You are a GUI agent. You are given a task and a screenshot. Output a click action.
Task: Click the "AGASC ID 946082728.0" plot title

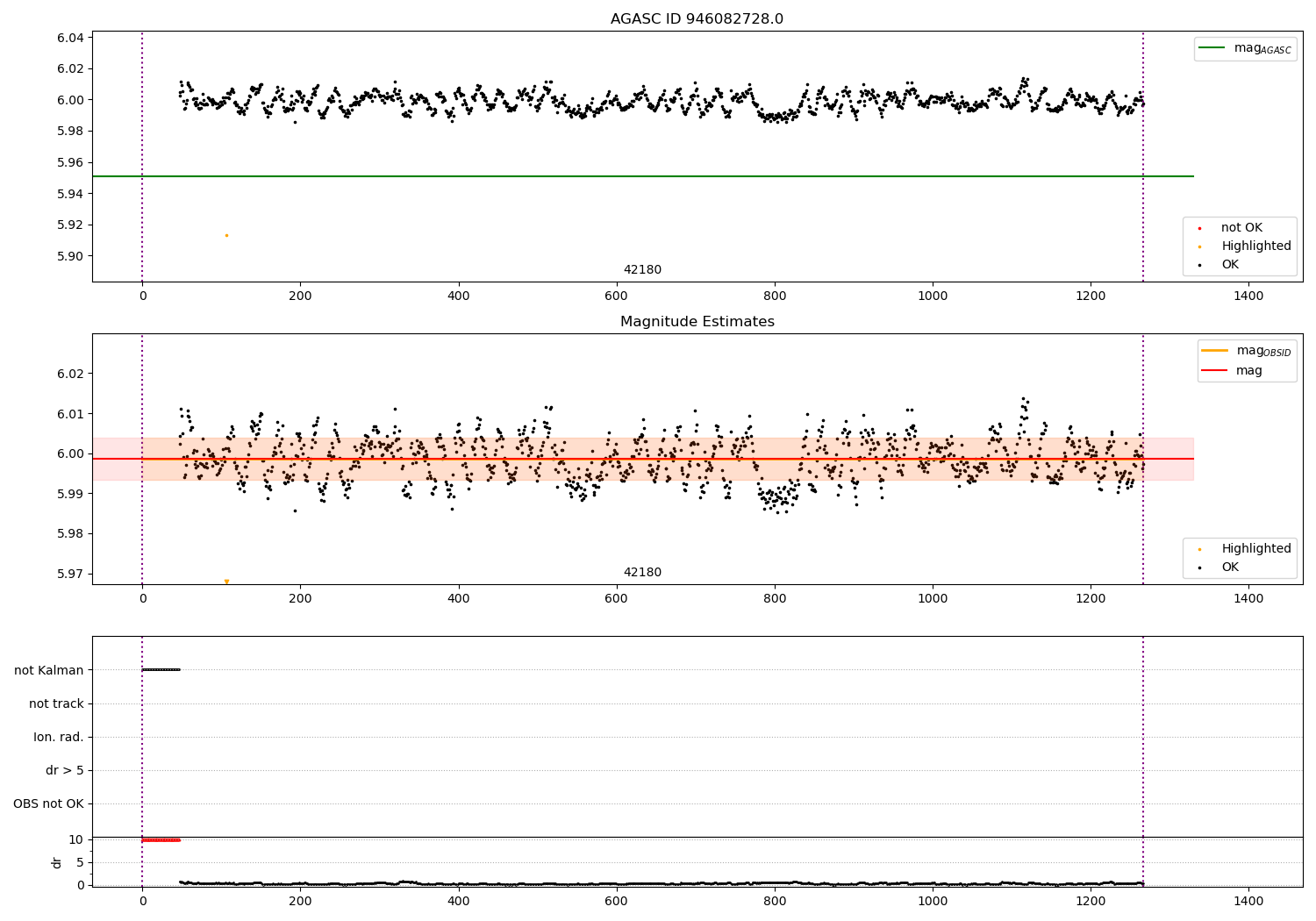point(697,19)
